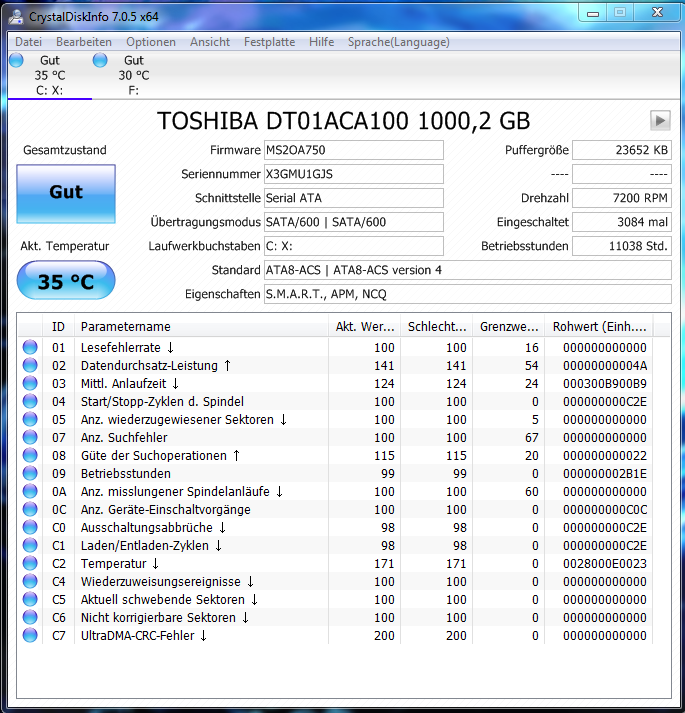Click the blue status icon for C: X: disk

pyautogui.click(x=16, y=60)
